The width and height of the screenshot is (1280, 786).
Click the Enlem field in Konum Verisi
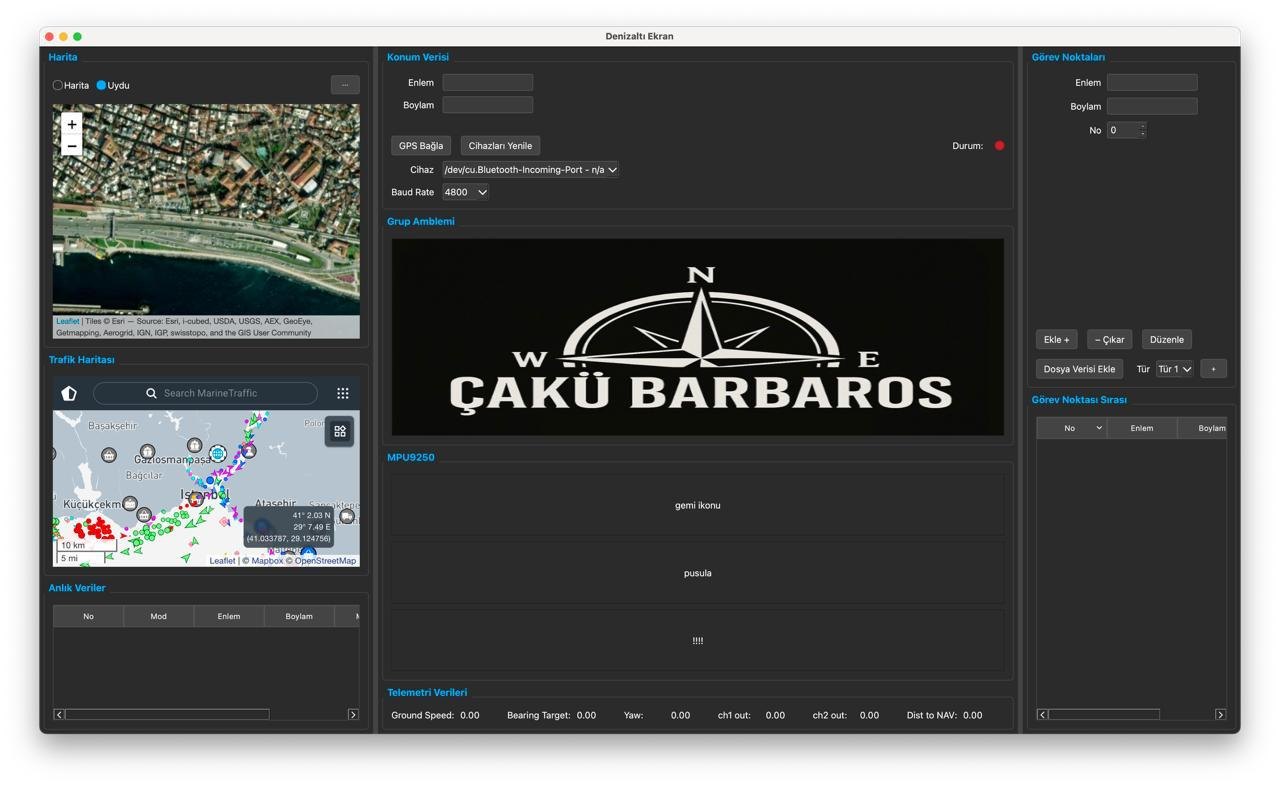click(x=488, y=82)
